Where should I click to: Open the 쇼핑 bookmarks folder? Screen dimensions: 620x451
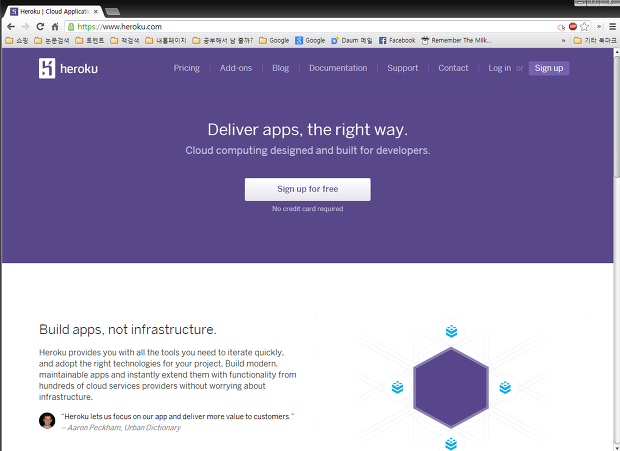(x=17, y=40)
